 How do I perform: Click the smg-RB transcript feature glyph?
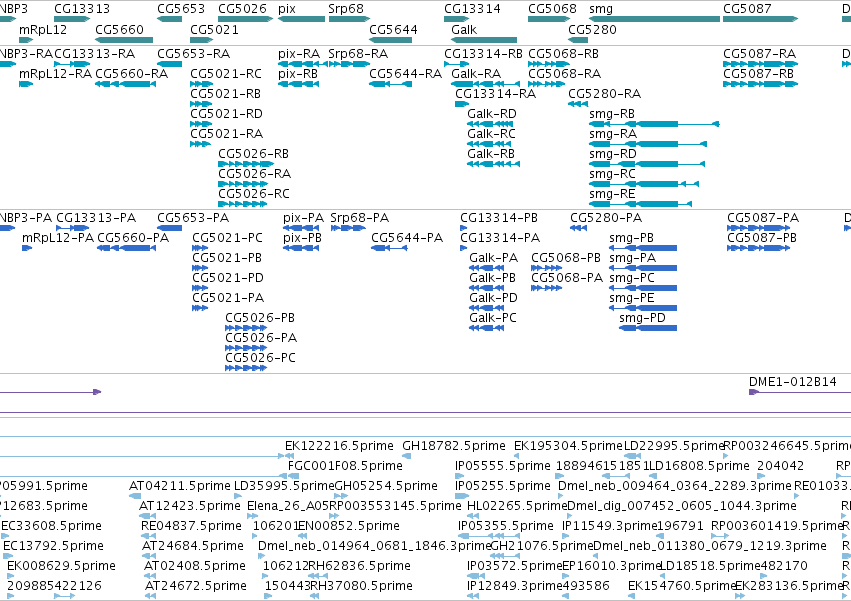pos(654,124)
